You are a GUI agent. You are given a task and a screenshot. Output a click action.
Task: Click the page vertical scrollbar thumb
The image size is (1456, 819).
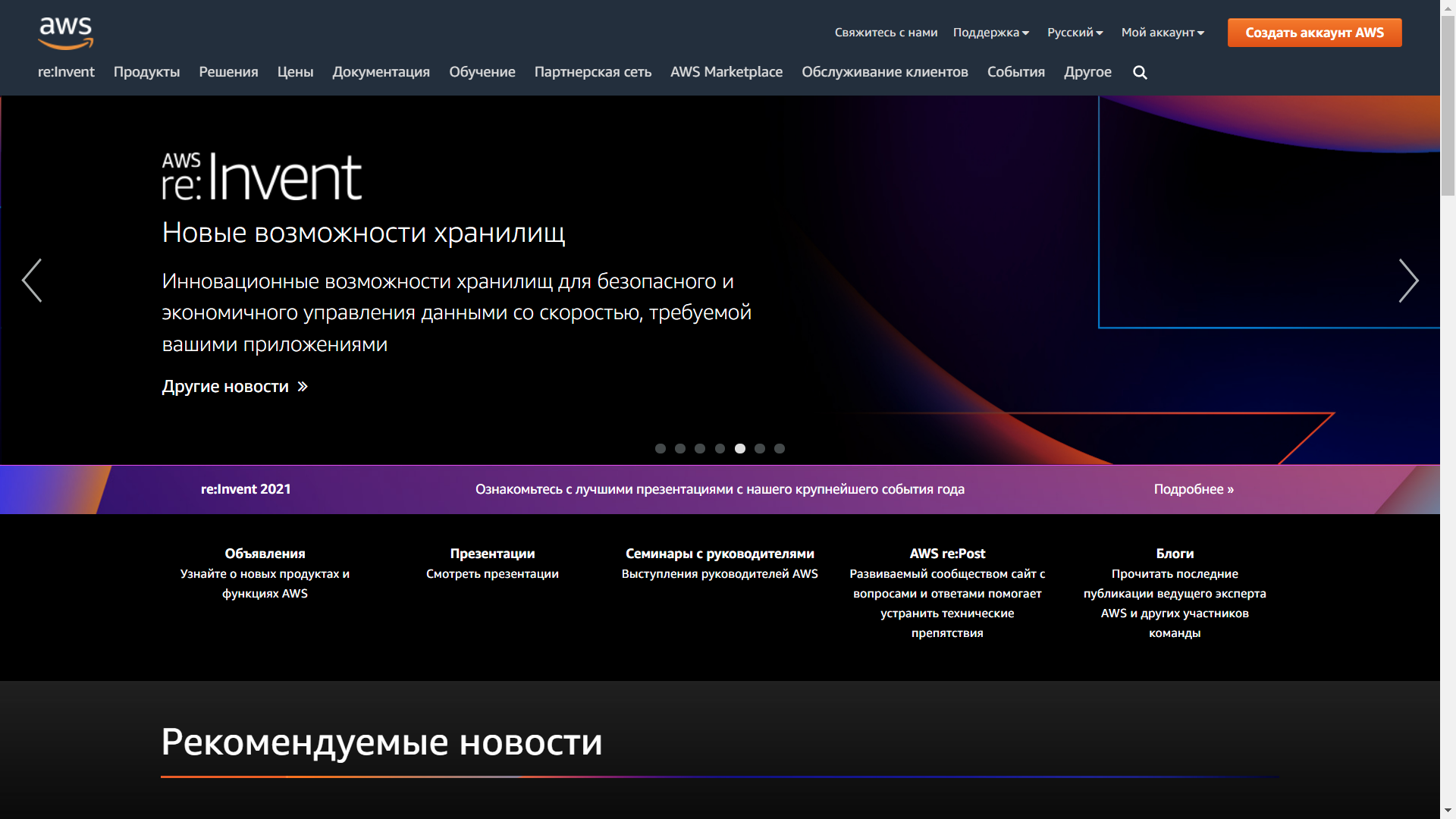tap(1448, 106)
